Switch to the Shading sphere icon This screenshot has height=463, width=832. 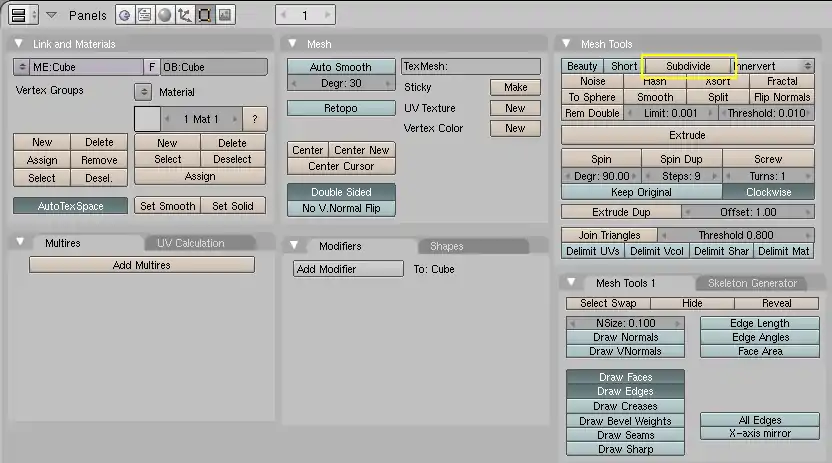pyautogui.click(x=164, y=15)
